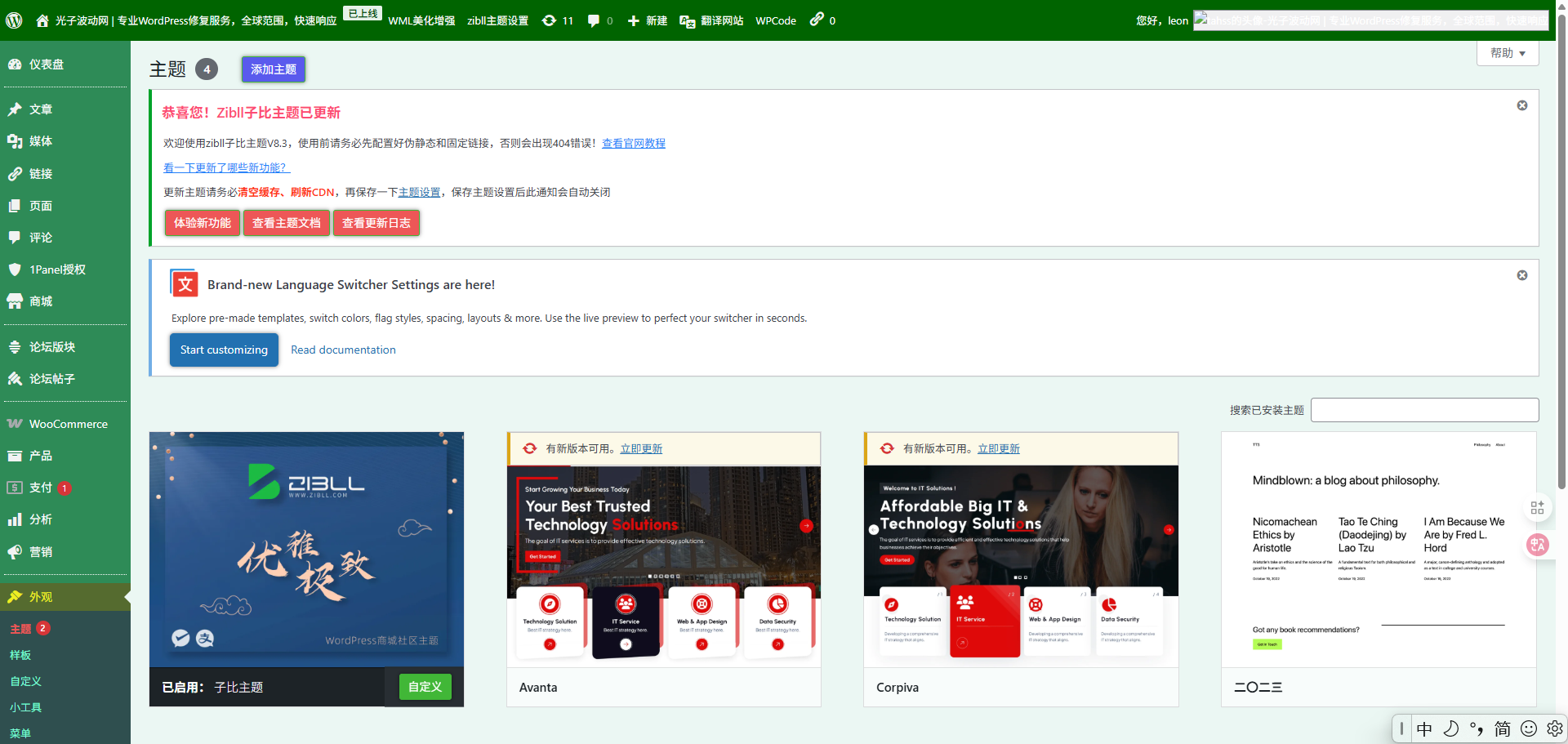The width and height of the screenshot is (1568, 744).
Task: Click the 添加主题 add theme button
Action: (273, 69)
